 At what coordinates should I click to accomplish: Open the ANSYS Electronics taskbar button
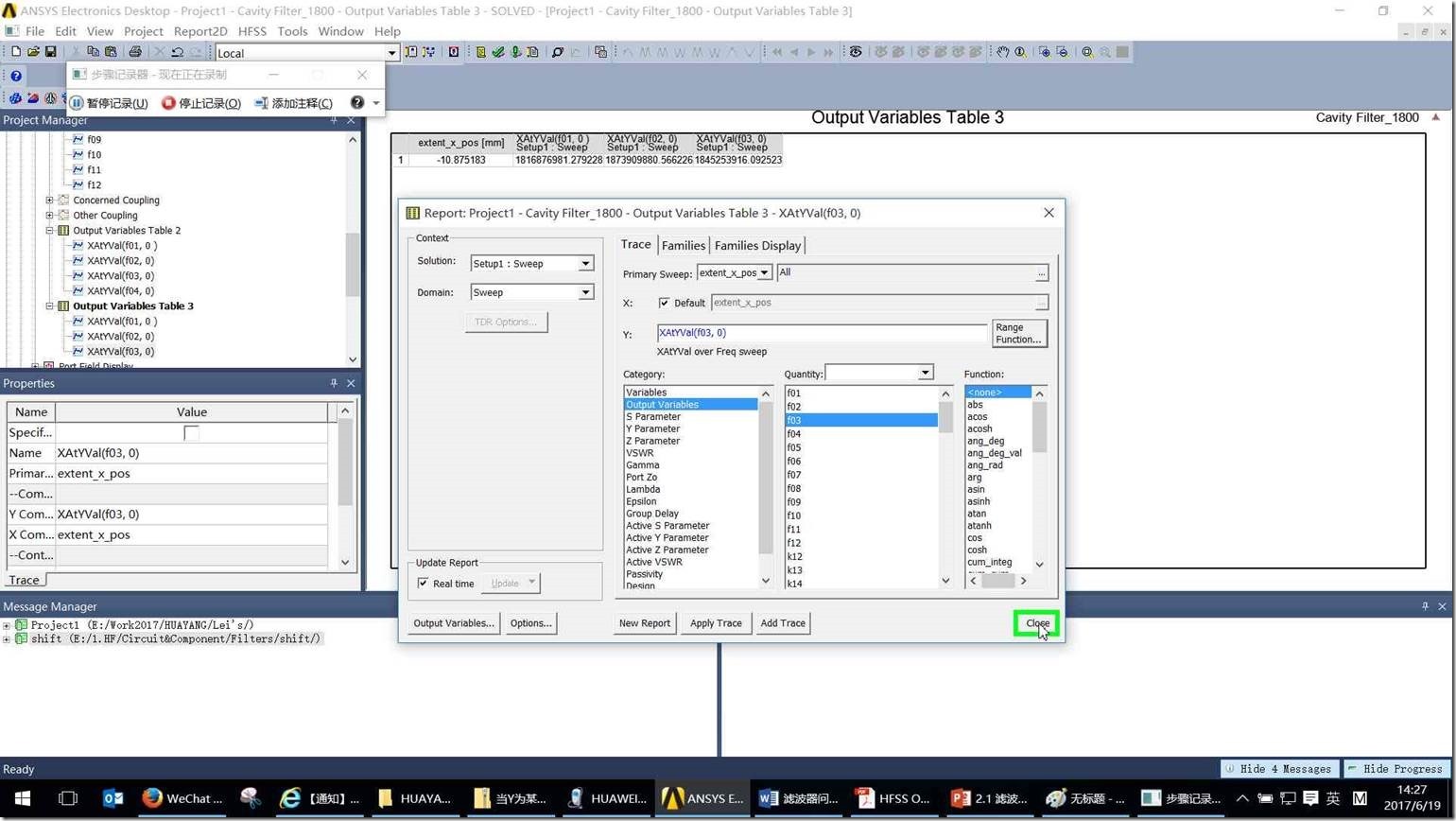(702, 798)
